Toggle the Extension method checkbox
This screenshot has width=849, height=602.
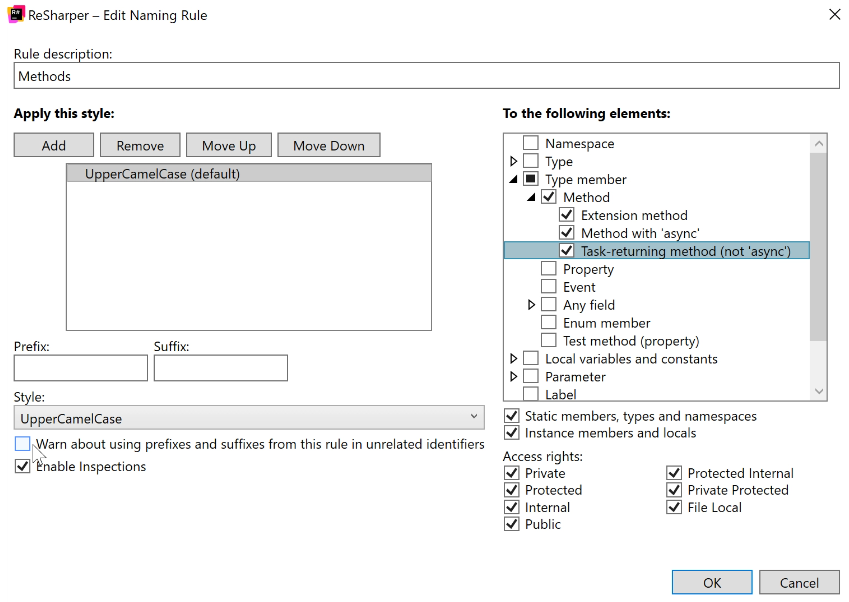pos(566,215)
